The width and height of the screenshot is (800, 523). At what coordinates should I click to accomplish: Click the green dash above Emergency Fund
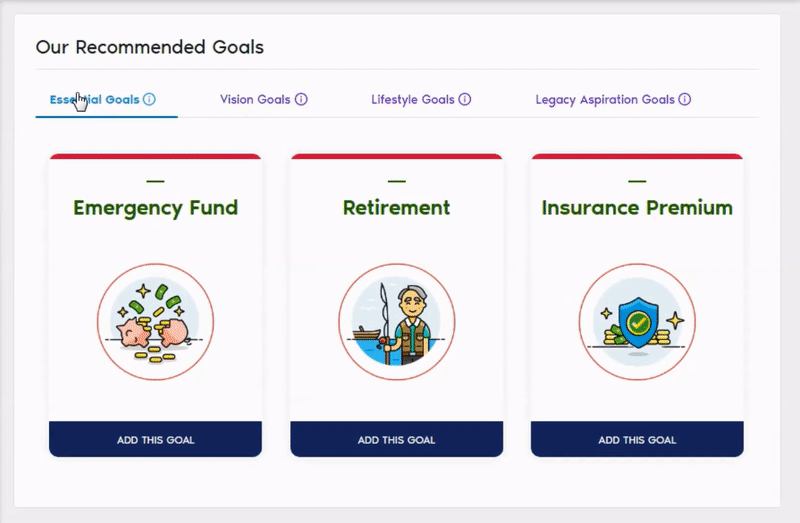(155, 181)
